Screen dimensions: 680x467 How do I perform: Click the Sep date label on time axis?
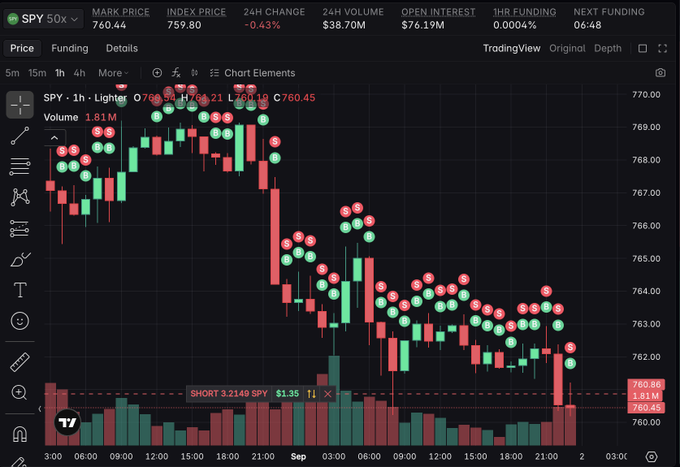click(298, 457)
